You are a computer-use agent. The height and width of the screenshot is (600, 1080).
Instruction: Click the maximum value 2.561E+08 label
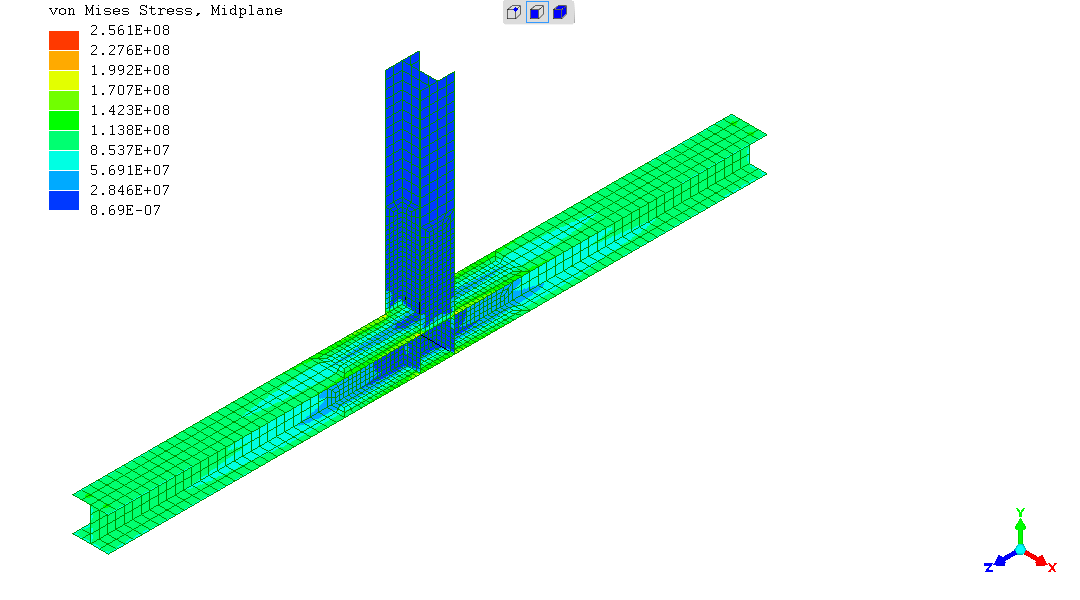pos(130,30)
